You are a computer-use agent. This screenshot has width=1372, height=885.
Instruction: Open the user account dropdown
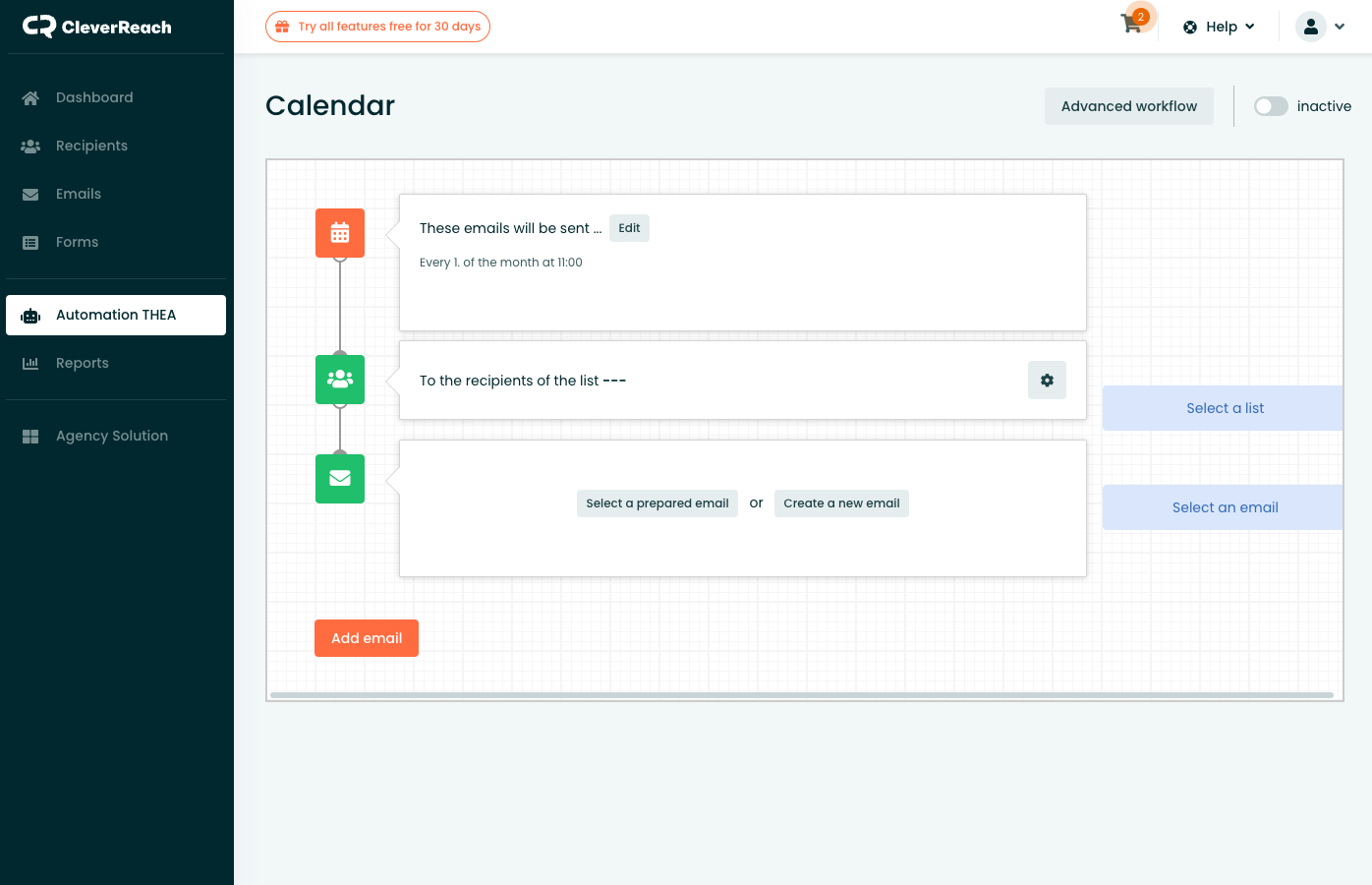[1320, 27]
